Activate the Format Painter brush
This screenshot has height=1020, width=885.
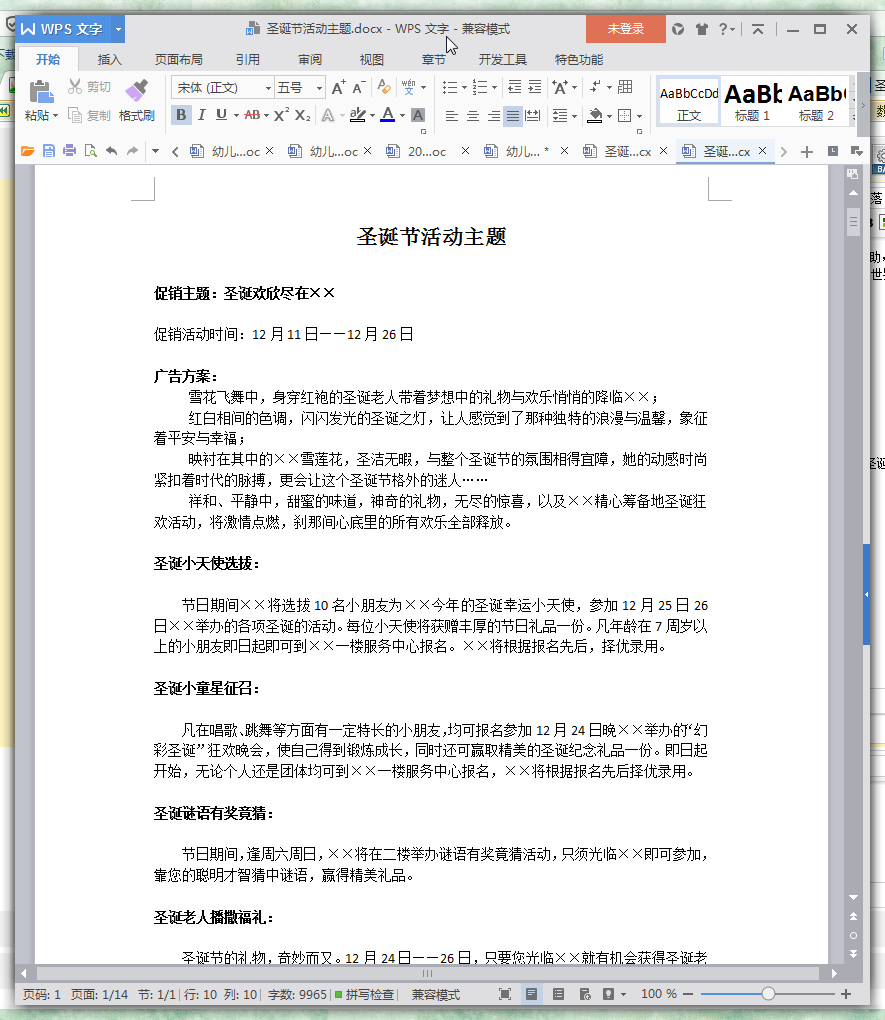[137, 90]
